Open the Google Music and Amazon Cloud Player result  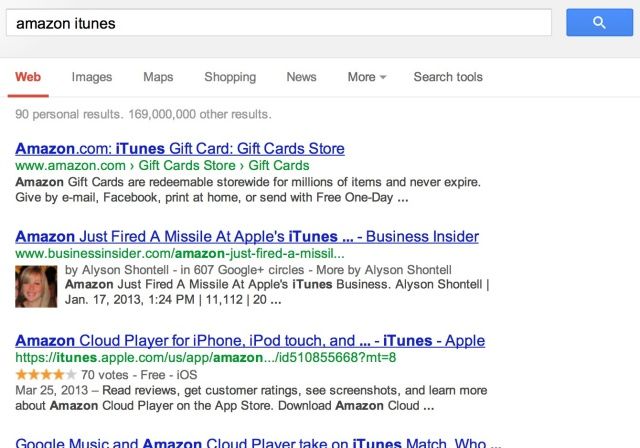pyautogui.click(x=250, y=442)
